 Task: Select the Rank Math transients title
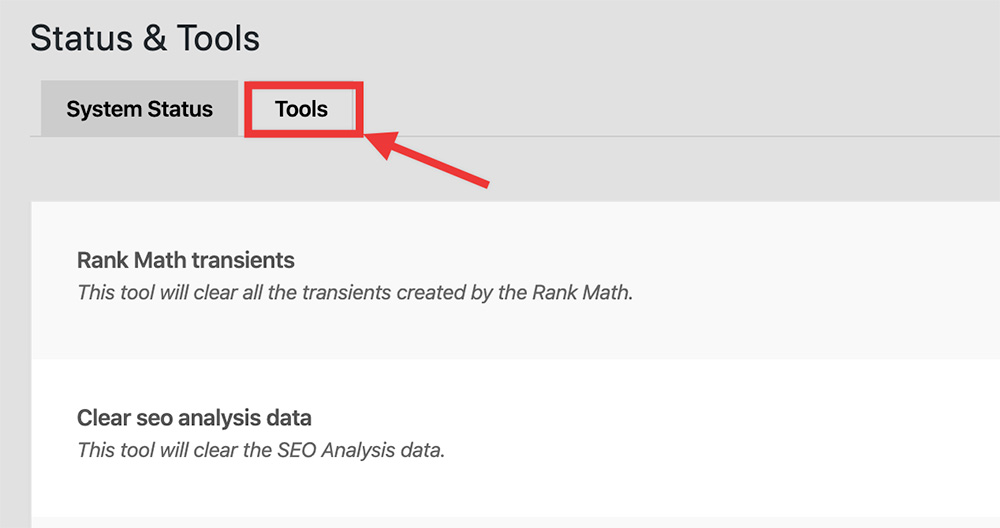(x=186, y=261)
